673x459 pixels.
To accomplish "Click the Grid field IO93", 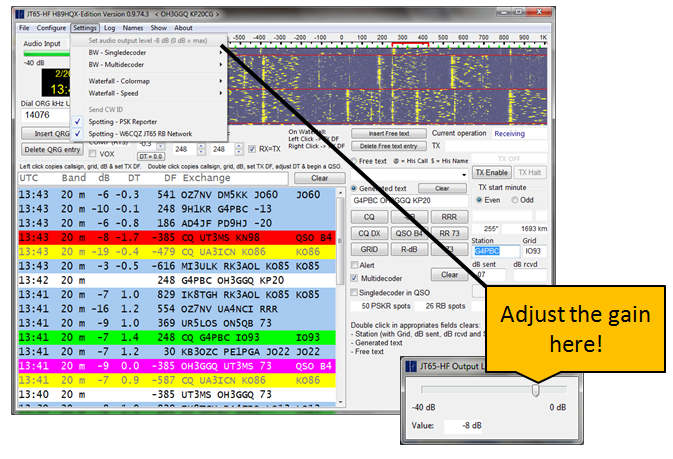I will [534, 251].
